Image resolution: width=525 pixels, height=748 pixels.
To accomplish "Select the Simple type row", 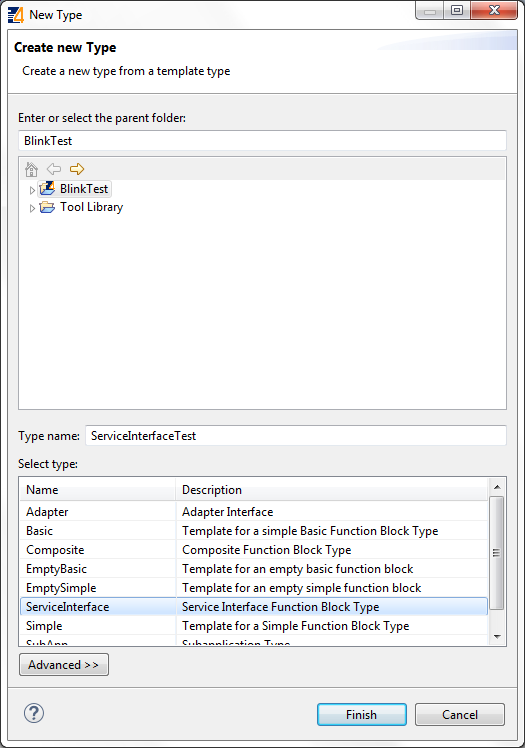I will click(x=254, y=626).
